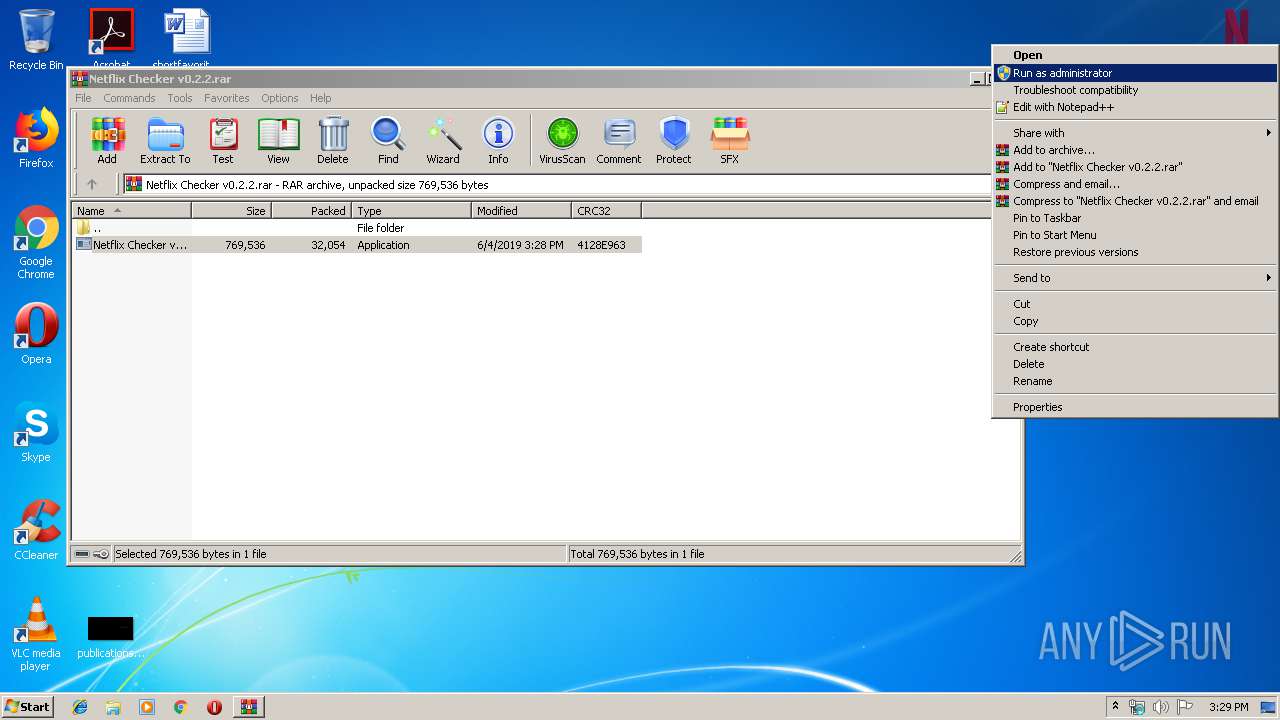Click the Find magnifier icon
Screen dimensions: 1280x720
(x=388, y=141)
